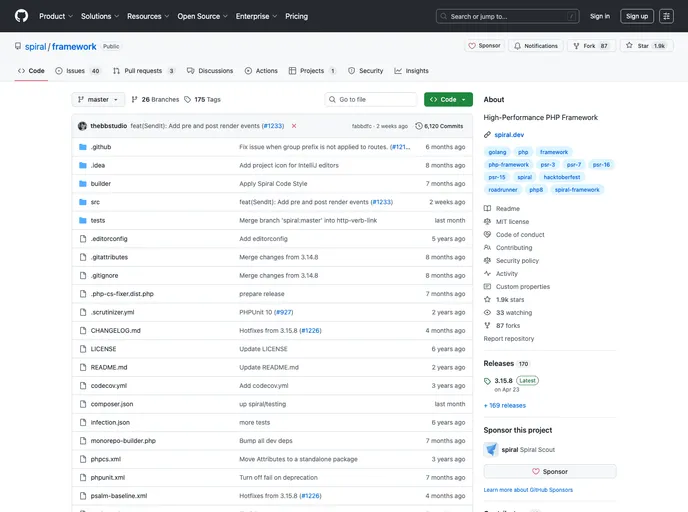
Task: View the 6,120 Commits history
Action: [439, 126]
